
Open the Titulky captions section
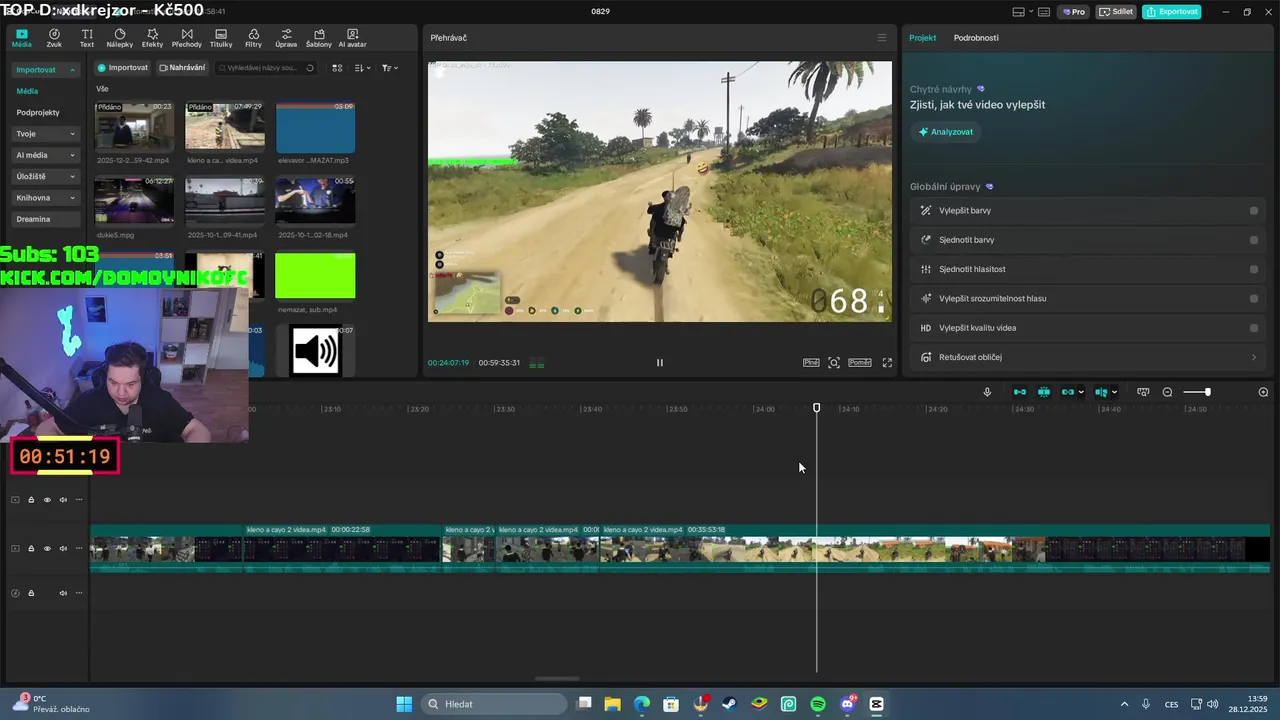221,38
